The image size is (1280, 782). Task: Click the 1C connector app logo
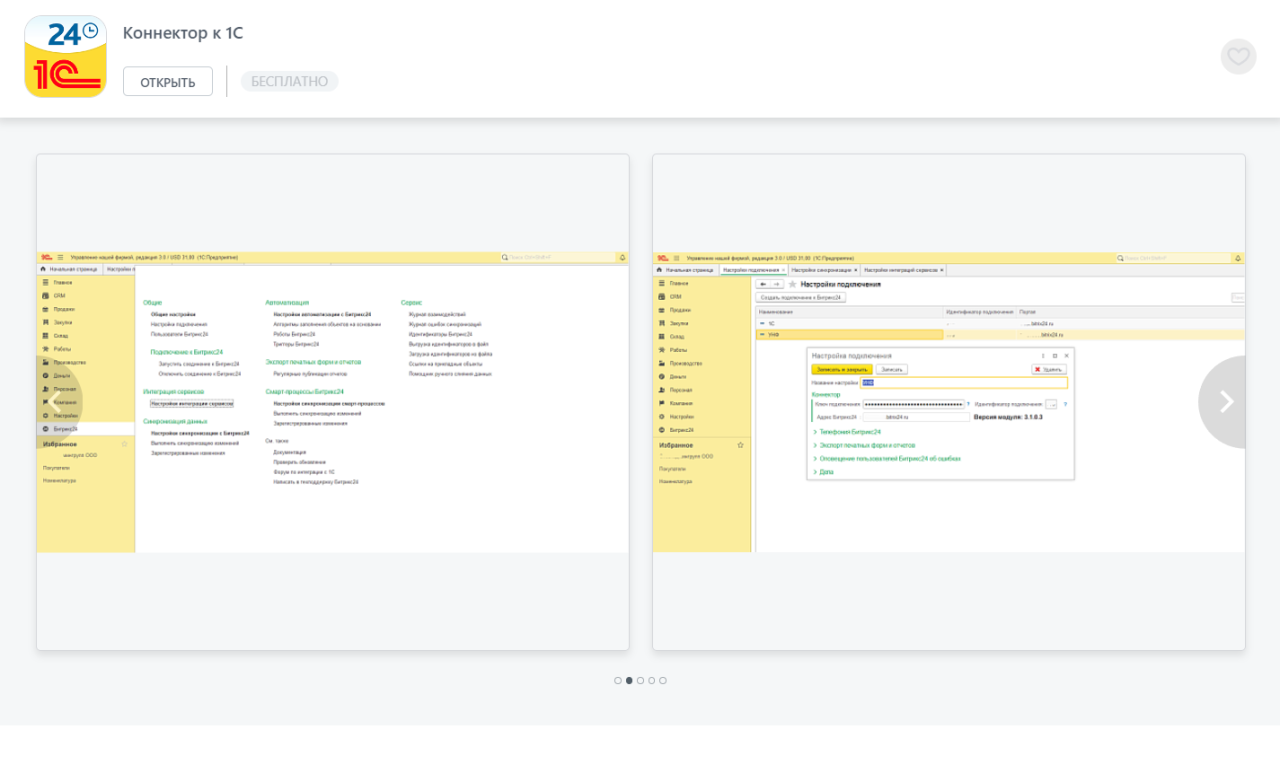[x=65, y=56]
